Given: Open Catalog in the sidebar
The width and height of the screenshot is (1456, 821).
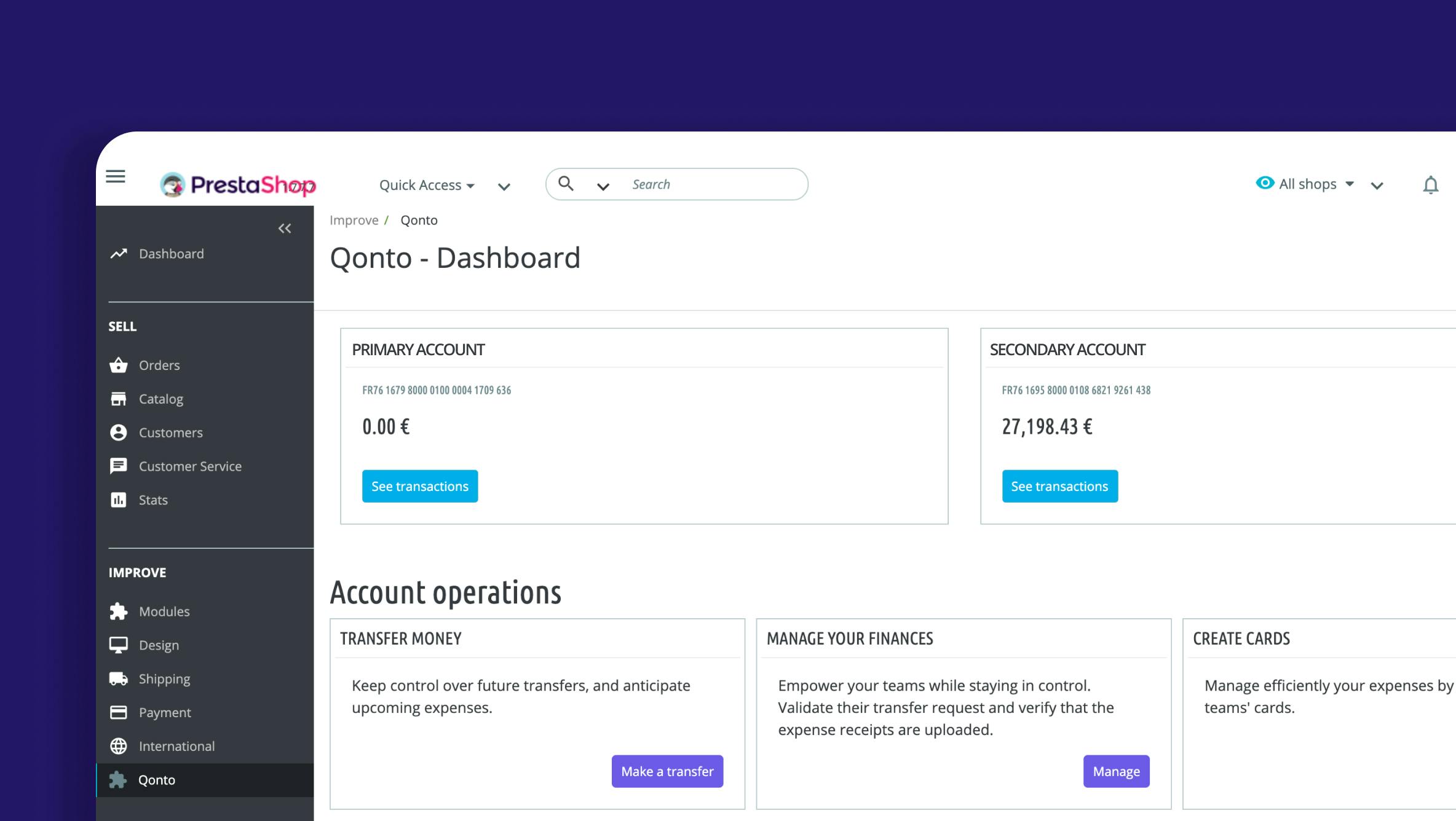Looking at the screenshot, I should coord(161,399).
